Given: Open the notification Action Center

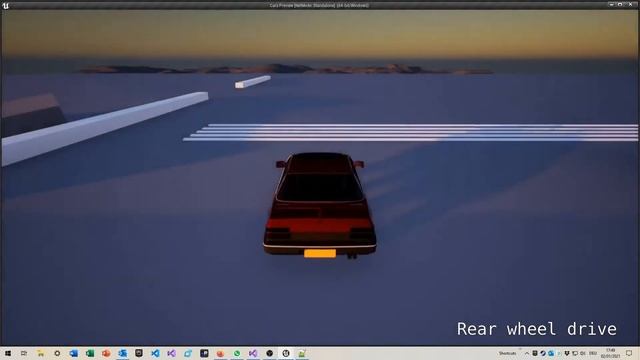Looking at the screenshot, I should (629, 353).
